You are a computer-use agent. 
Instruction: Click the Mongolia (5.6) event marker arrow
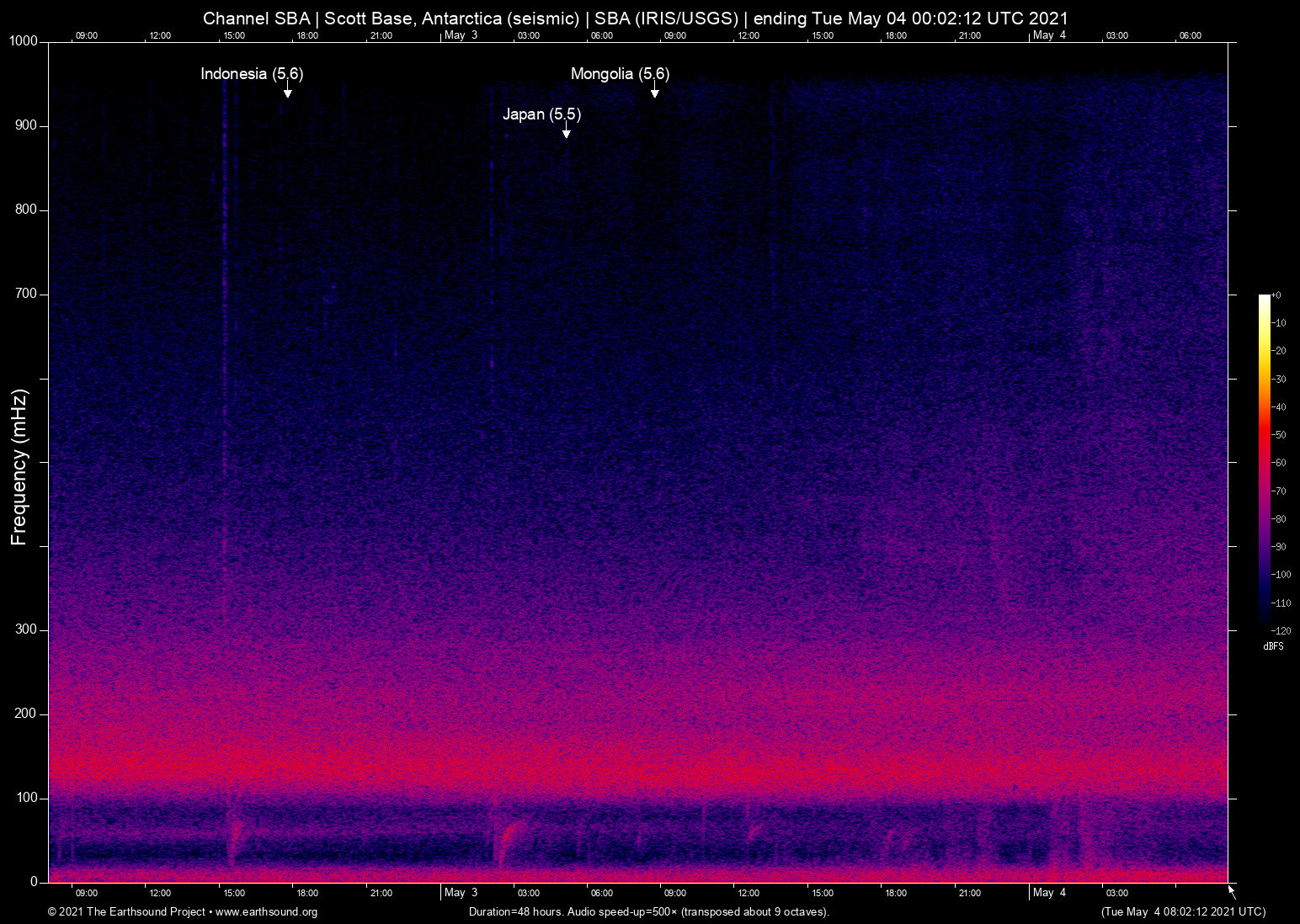click(655, 93)
